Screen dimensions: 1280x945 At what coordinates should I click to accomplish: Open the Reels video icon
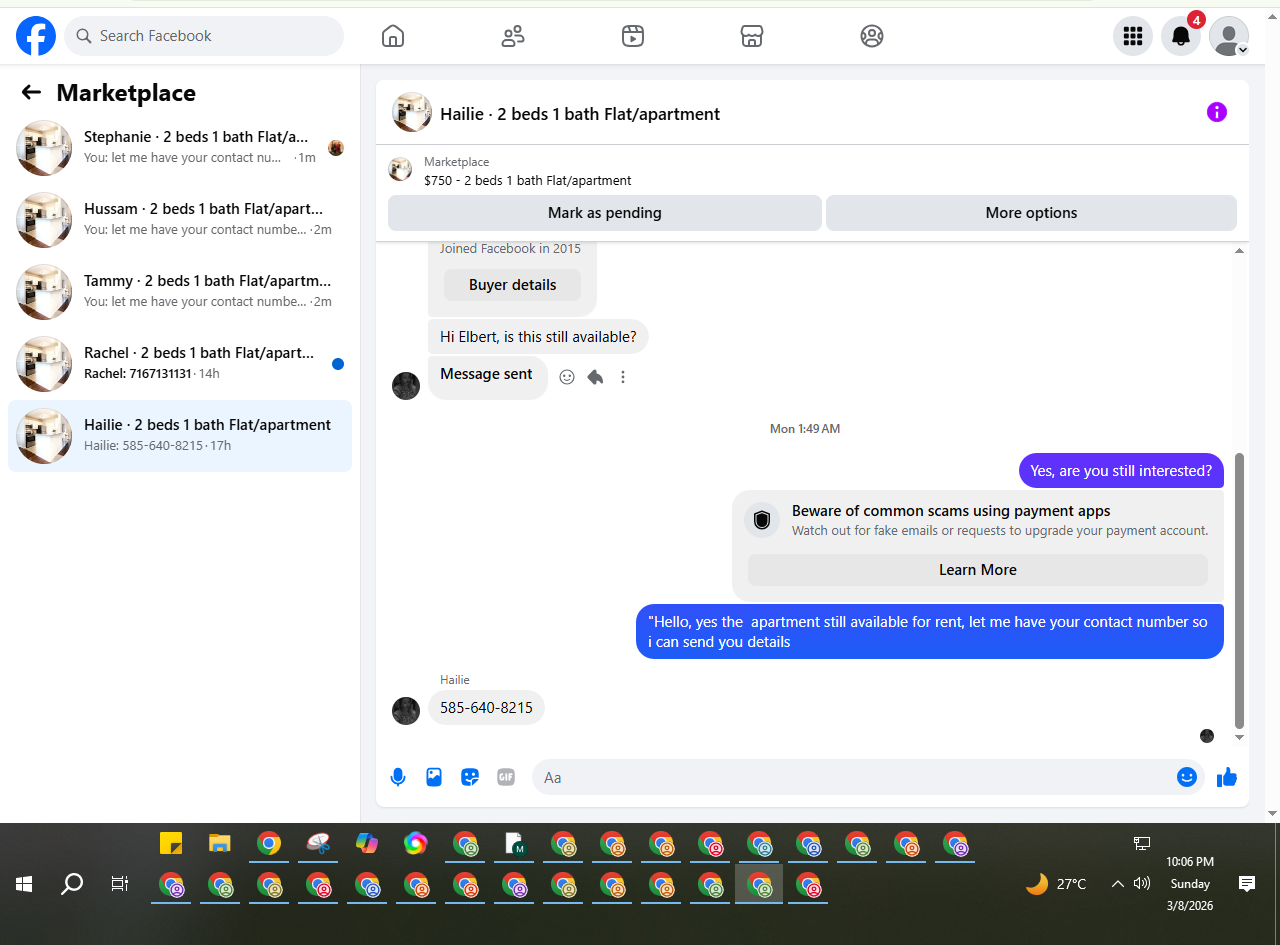click(632, 36)
